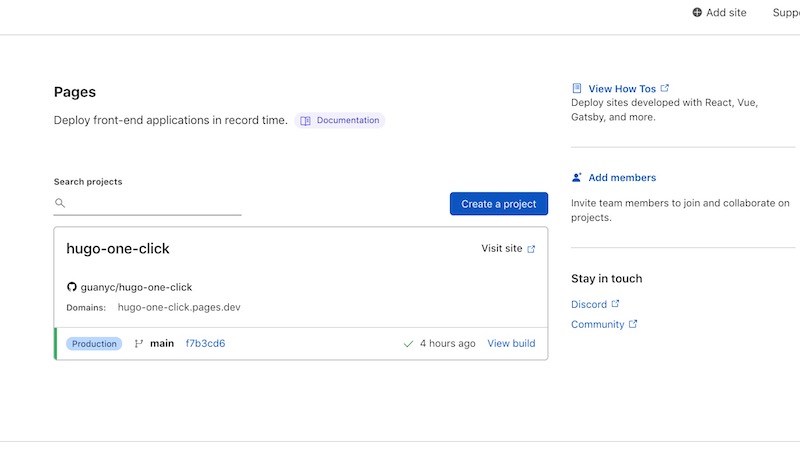This screenshot has width=800, height=451.
Task: Click the Create a project button
Action: coord(498,204)
